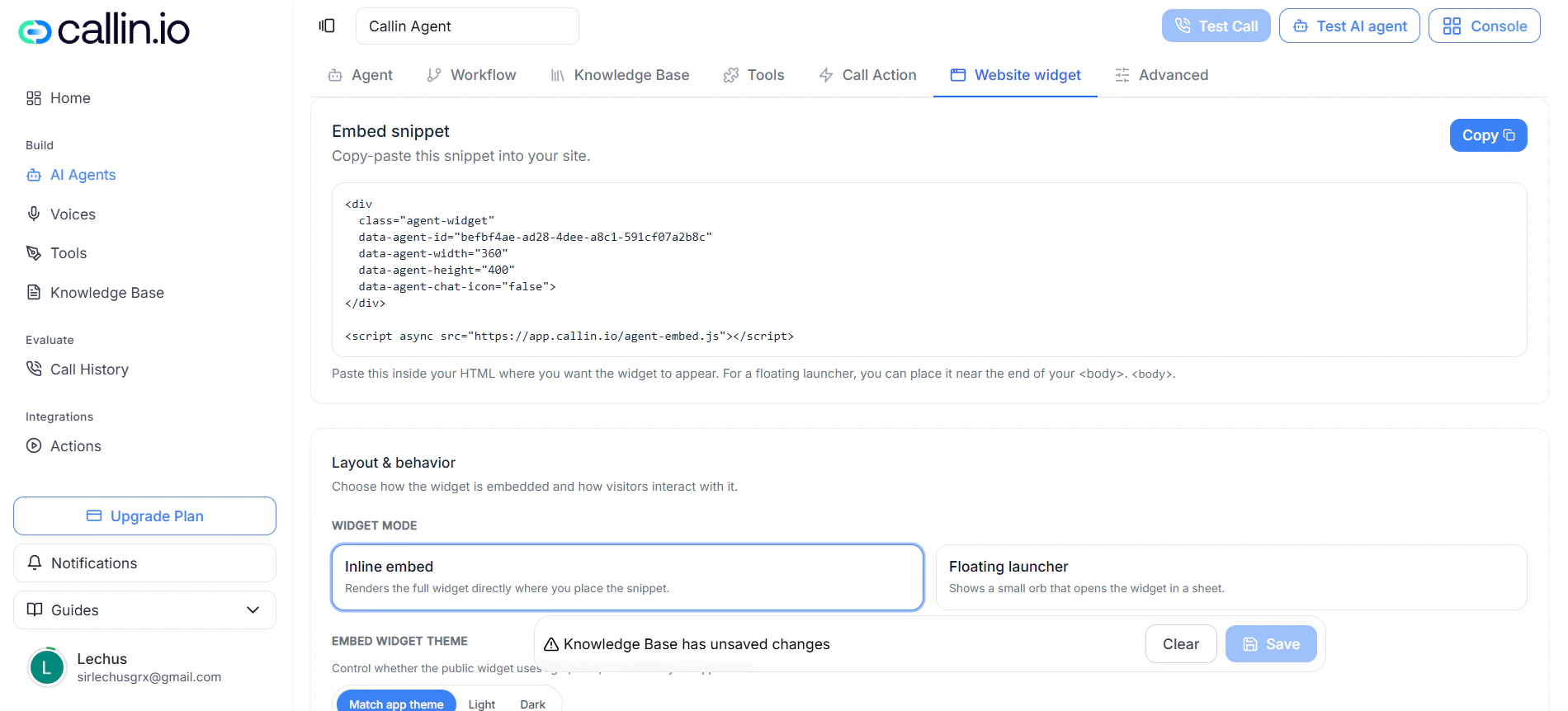Open the Knowledge Base tab
This screenshot has width=1568, height=711.
pyautogui.click(x=620, y=75)
